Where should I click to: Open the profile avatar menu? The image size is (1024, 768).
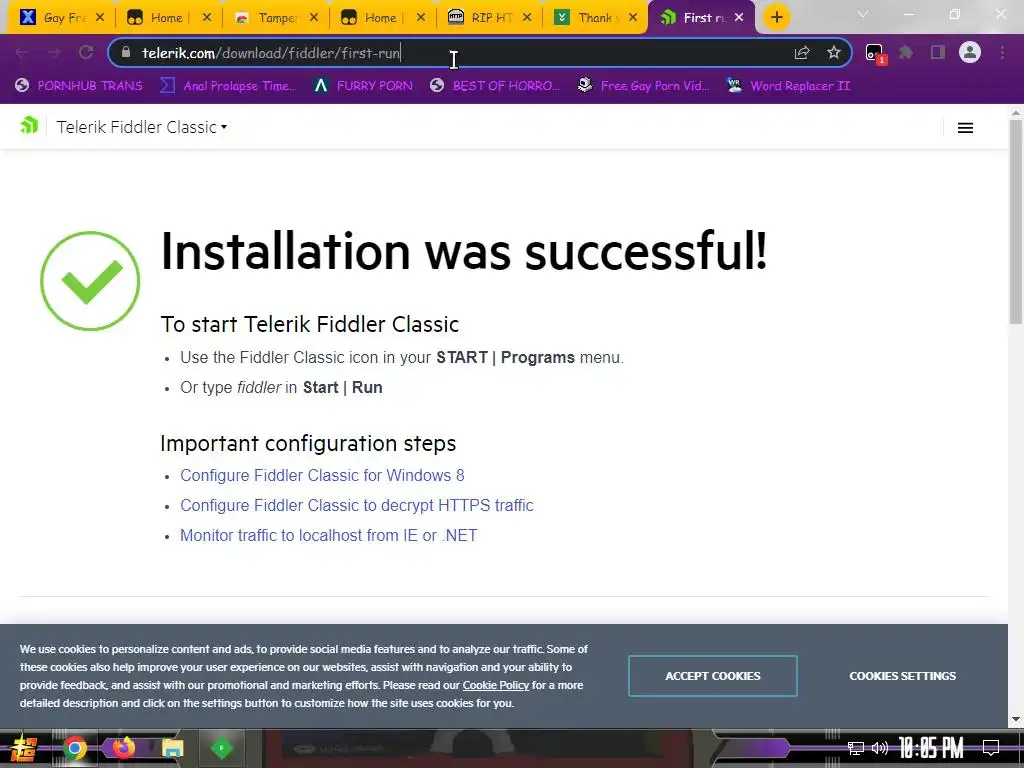tap(970, 53)
